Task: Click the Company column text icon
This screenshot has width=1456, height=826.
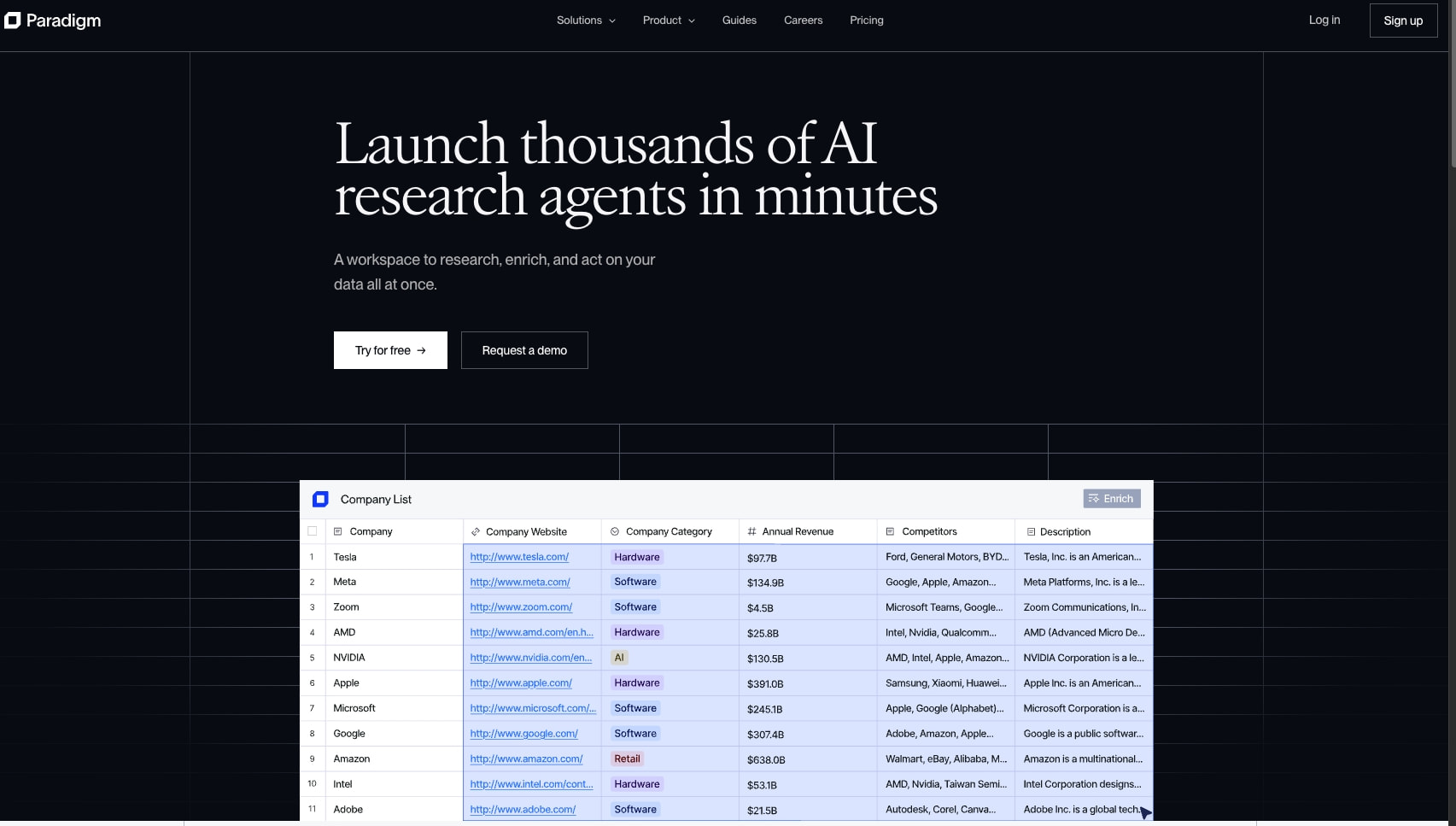Action: click(337, 531)
